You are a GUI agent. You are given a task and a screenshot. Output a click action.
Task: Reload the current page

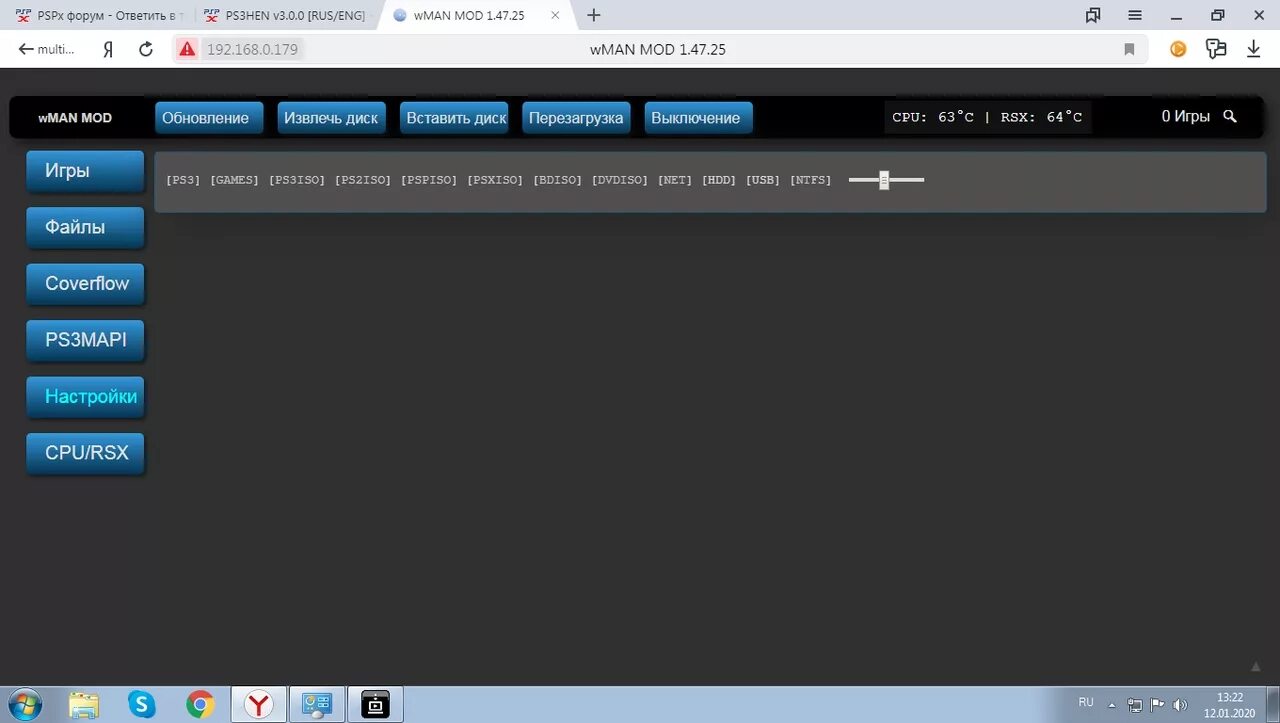(x=146, y=49)
